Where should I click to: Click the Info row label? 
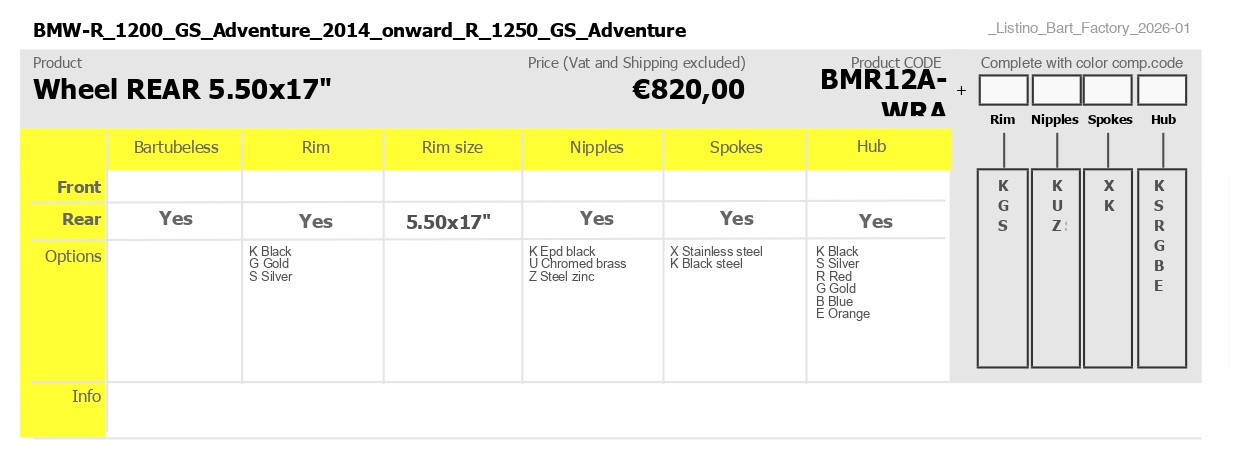(87, 397)
